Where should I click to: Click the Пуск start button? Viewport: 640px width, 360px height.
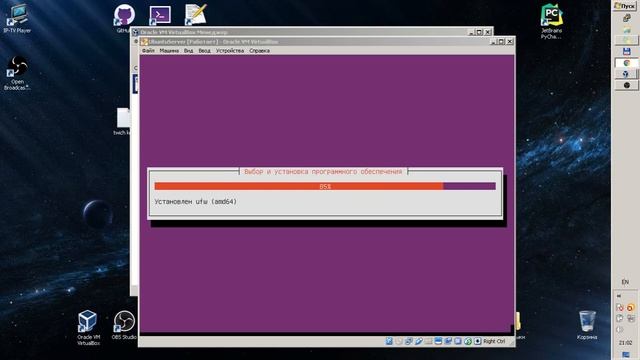coord(625,6)
